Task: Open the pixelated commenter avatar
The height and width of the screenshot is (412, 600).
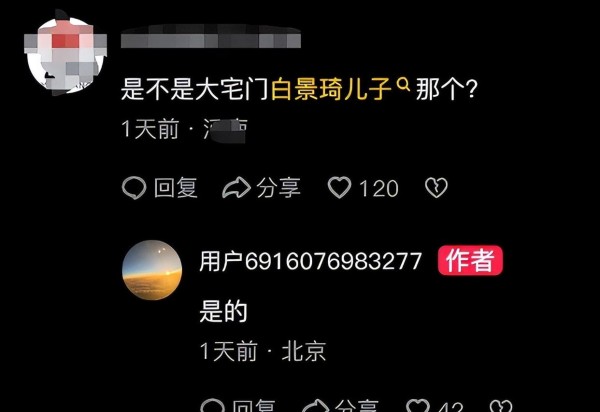Action: tap(65, 53)
